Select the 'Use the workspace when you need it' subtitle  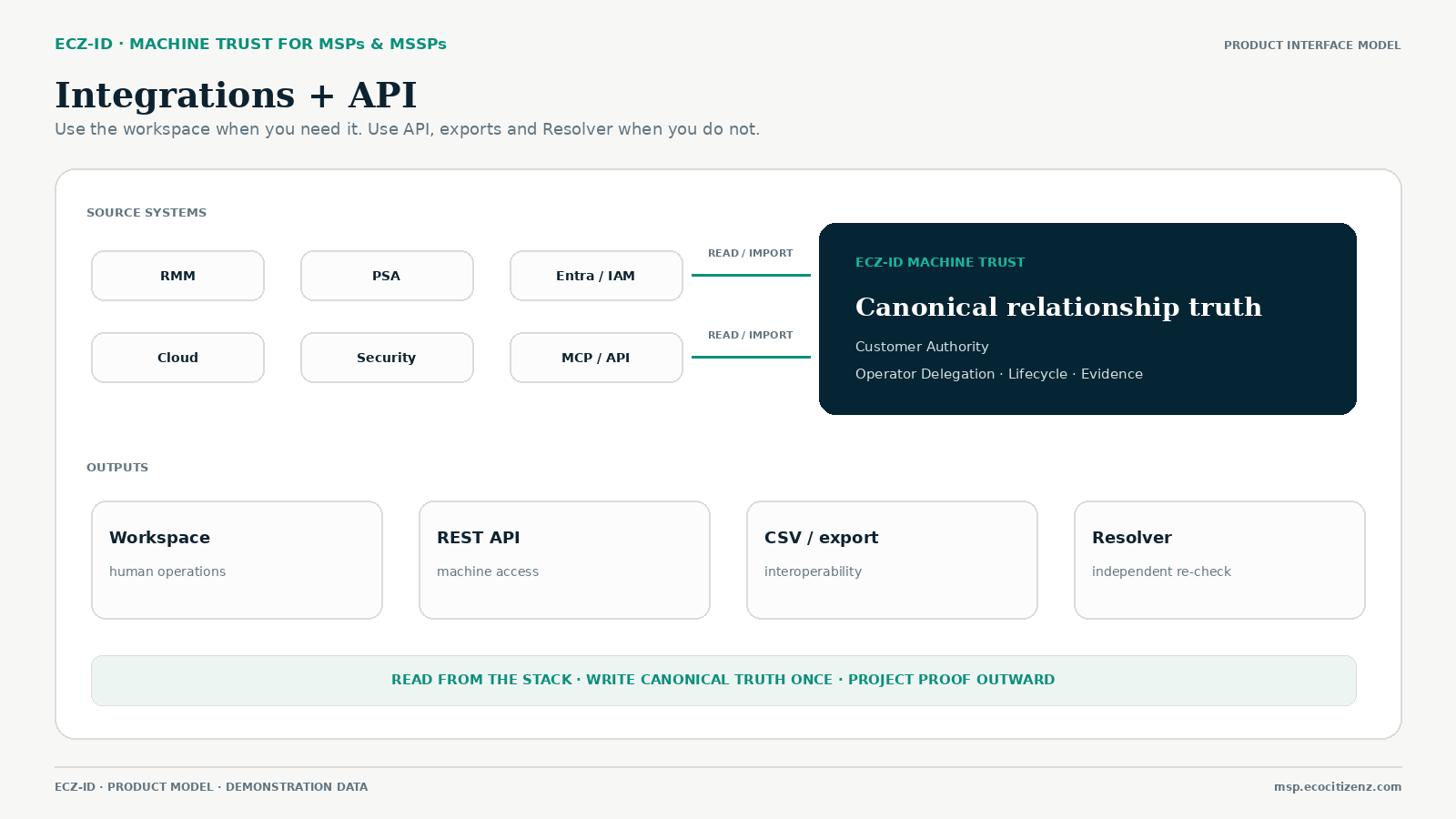[x=407, y=129]
